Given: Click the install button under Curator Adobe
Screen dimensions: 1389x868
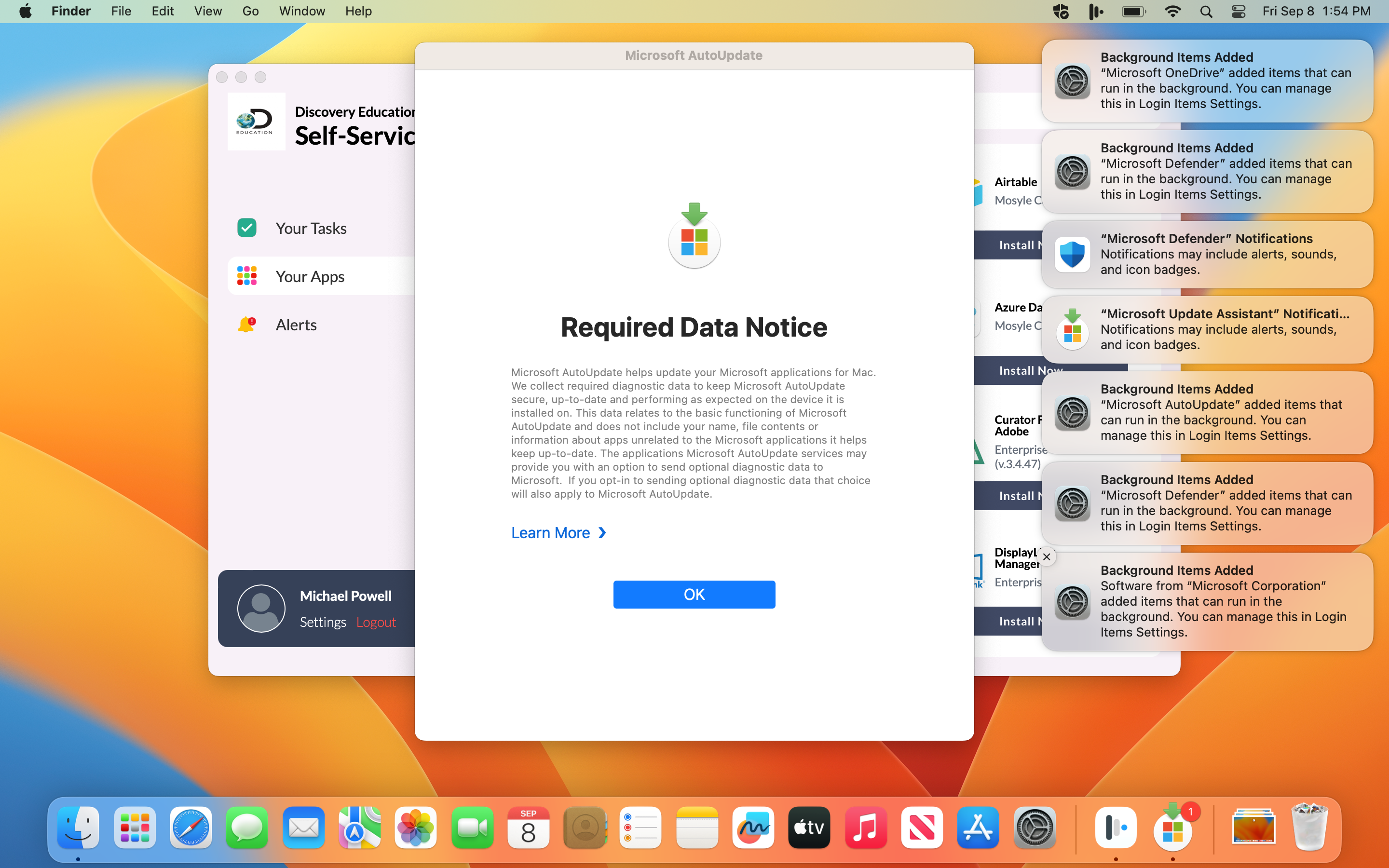Looking at the screenshot, I should [1008, 496].
